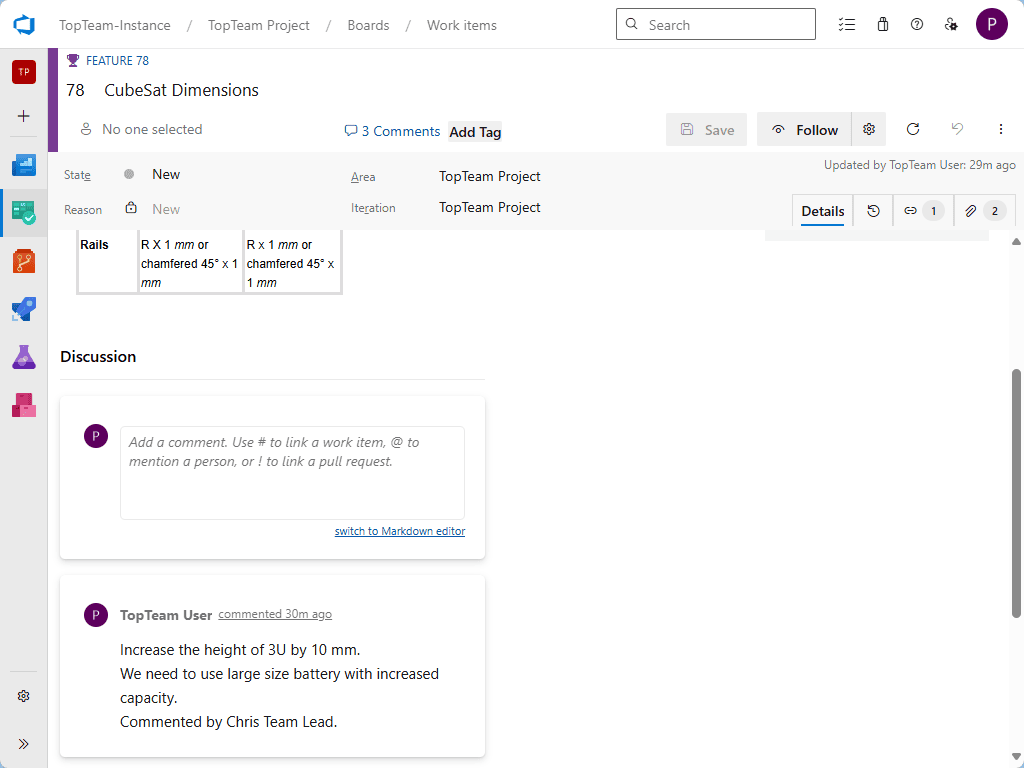Open more actions ellipsis menu
1024x768 pixels.
click(1000, 130)
